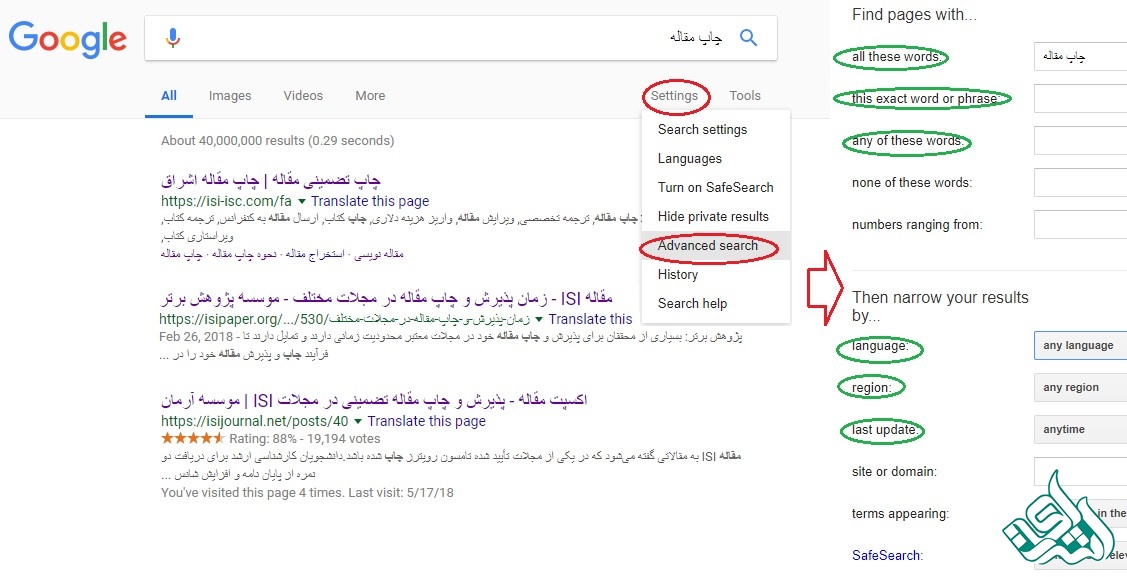Open the Languages menu entry
This screenshot has height=577, width=1127.
[x=689, y=158]
